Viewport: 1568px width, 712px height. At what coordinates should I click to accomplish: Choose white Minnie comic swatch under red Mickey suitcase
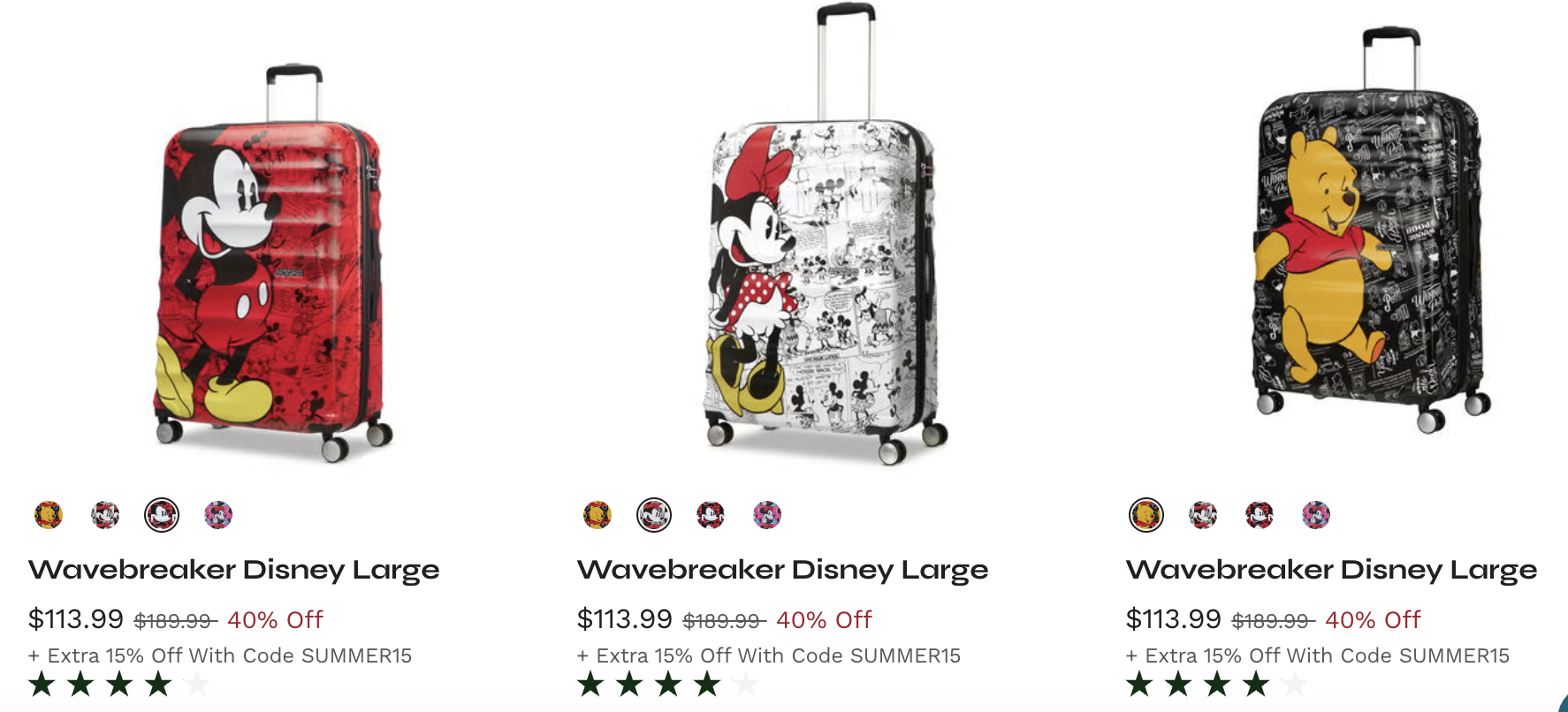coord(105,514)
